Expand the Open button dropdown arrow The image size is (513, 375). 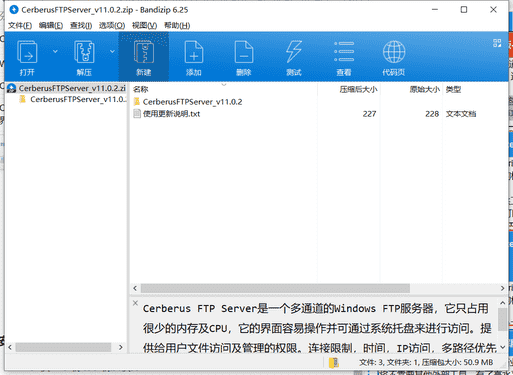tap(55, 51)
